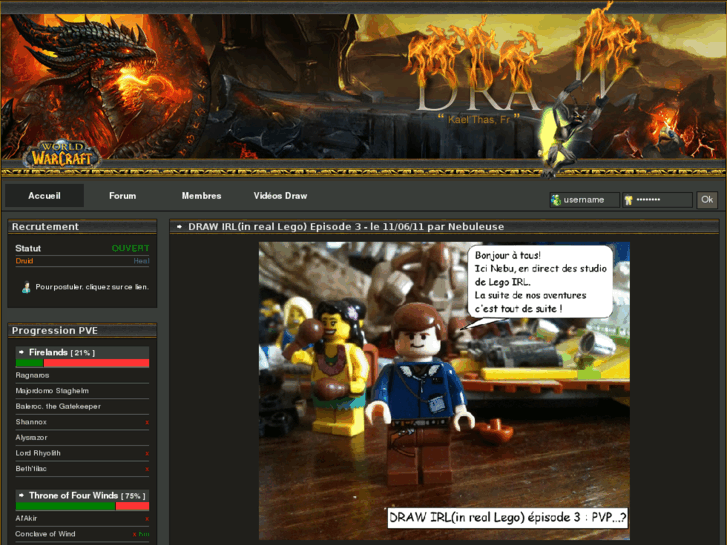Open the DRAW IRL Episode 3 post title
The height and width of the screenshot is (545, 727).
346,227
